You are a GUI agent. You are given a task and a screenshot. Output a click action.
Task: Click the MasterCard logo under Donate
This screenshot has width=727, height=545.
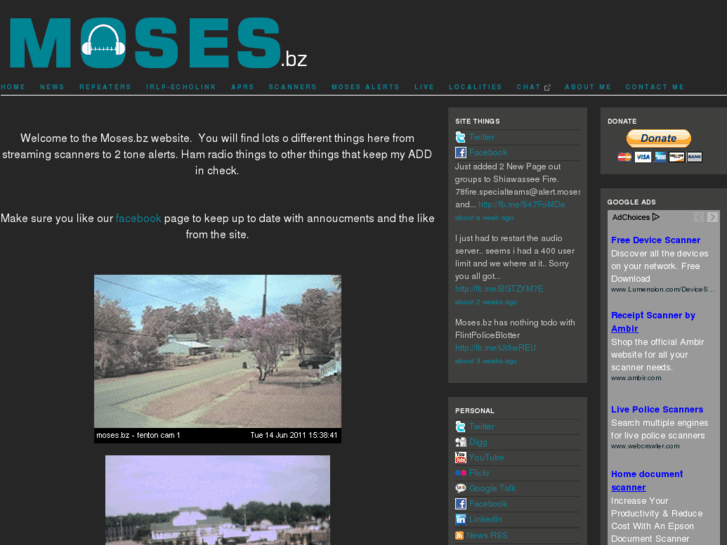(624, 157)
